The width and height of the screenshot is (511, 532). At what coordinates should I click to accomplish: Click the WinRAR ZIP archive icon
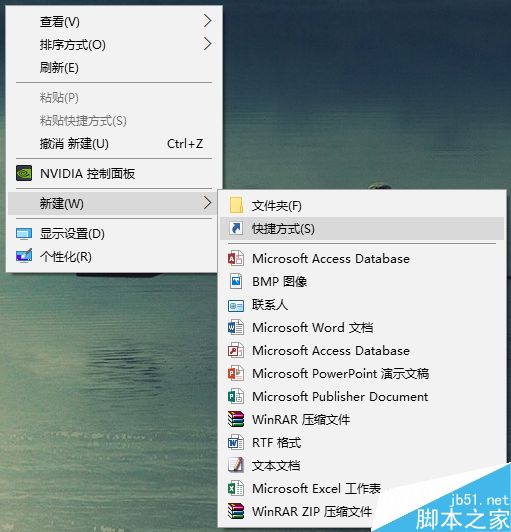point(236,511)
